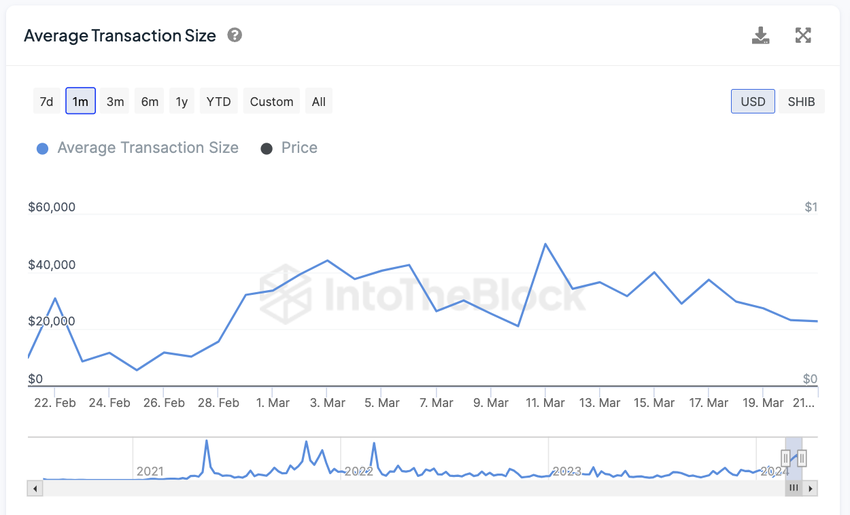
Task: Click the navigator scrollbar thumb grip
Action: tap(794, 488)
